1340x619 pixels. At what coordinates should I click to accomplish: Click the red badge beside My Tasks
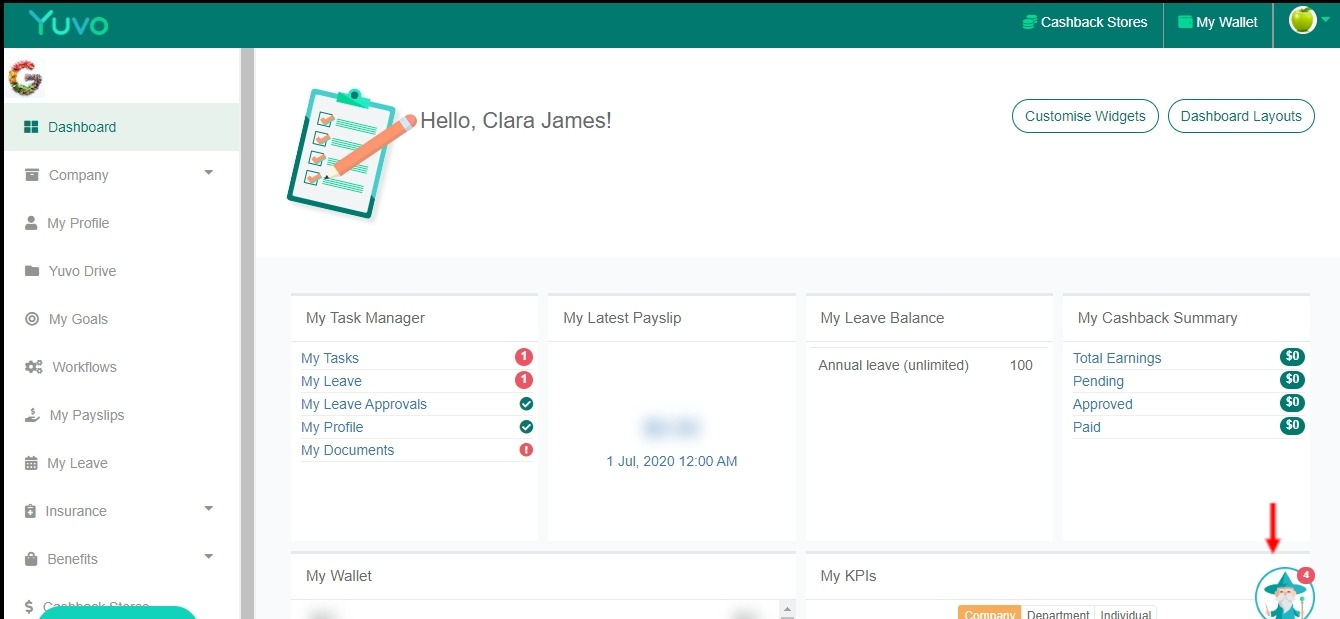pyautogui.click(x=524, y=357)
